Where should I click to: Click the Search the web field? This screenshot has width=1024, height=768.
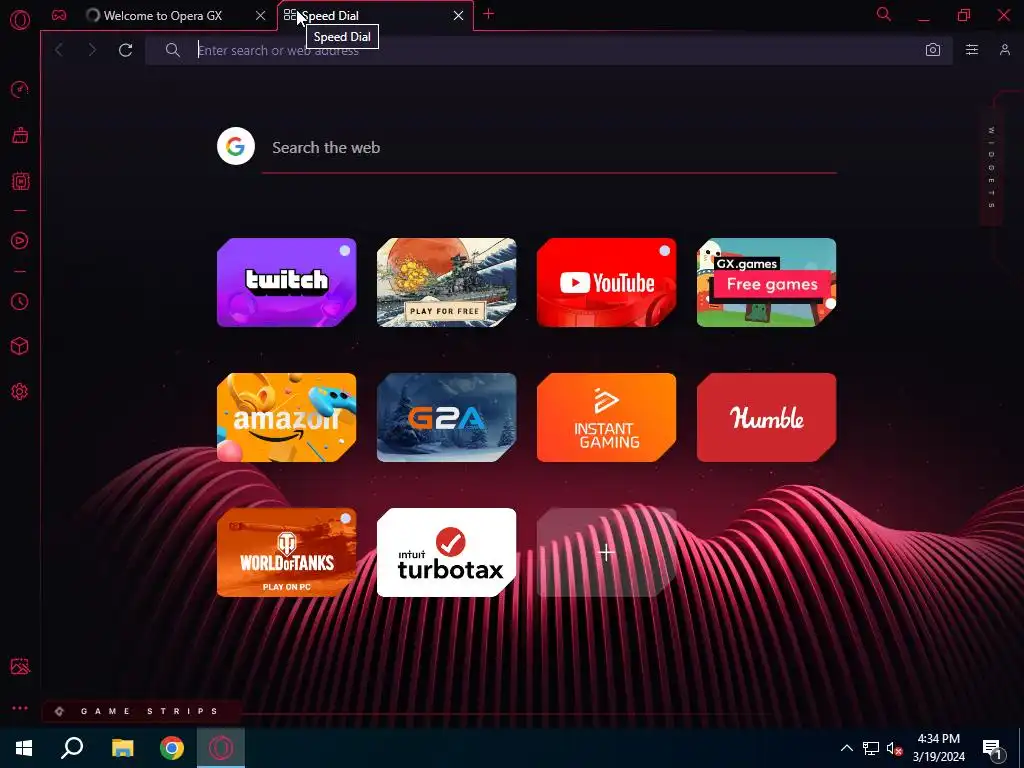pos(549,148)
